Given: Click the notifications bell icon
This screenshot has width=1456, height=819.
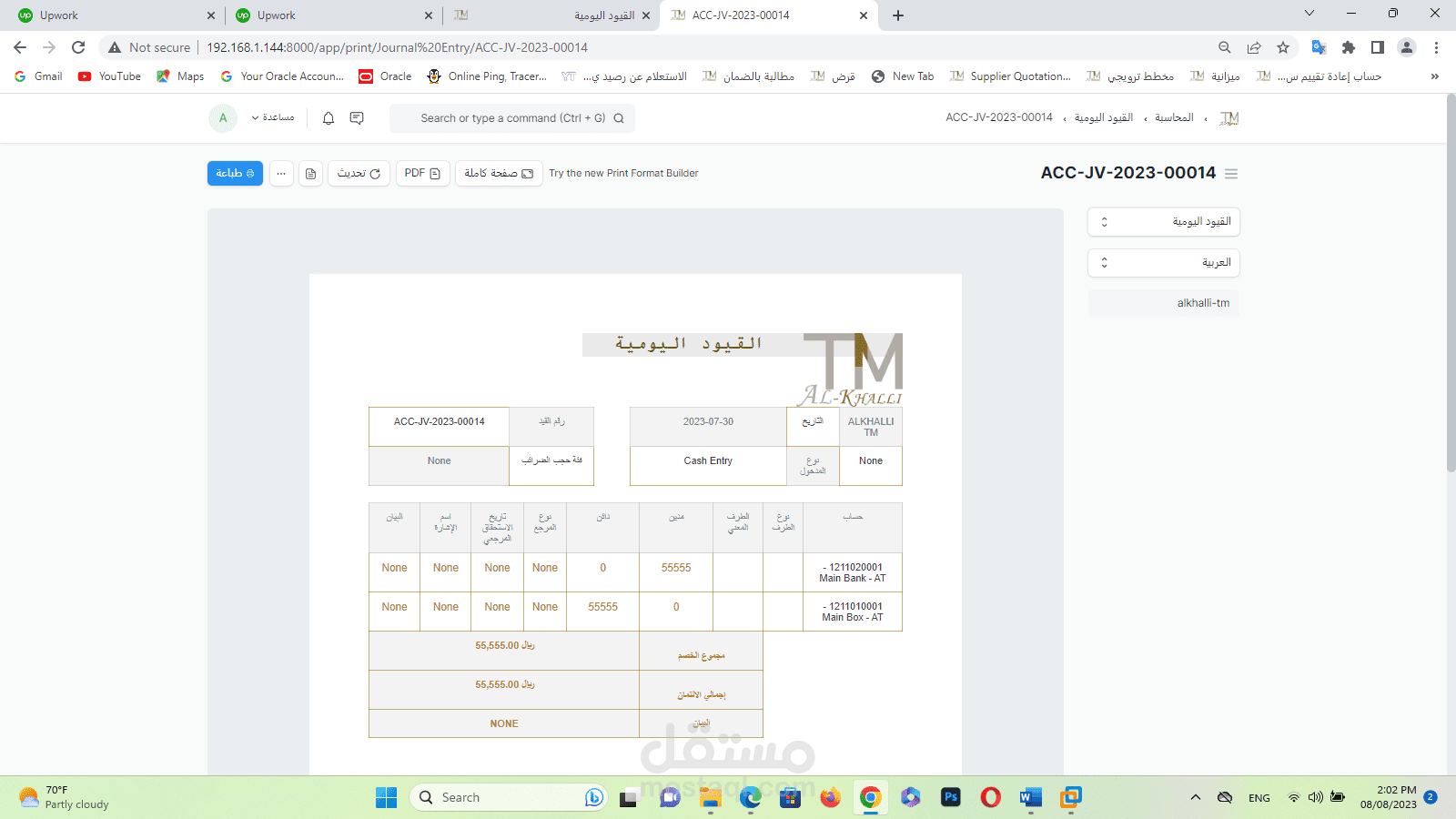Looking at the screenshot, I should 329,118.
